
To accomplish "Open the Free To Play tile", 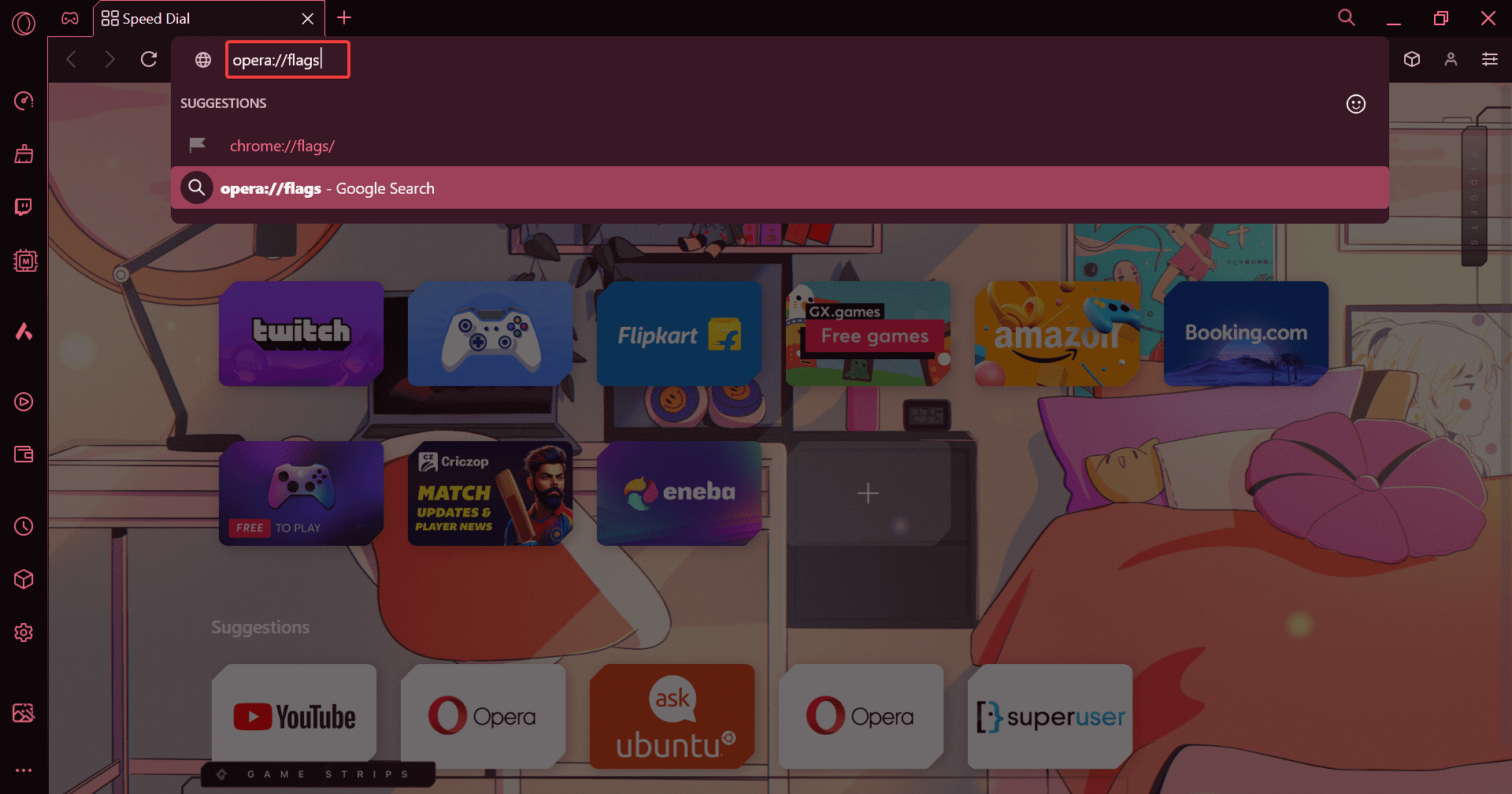I will 301,493.
